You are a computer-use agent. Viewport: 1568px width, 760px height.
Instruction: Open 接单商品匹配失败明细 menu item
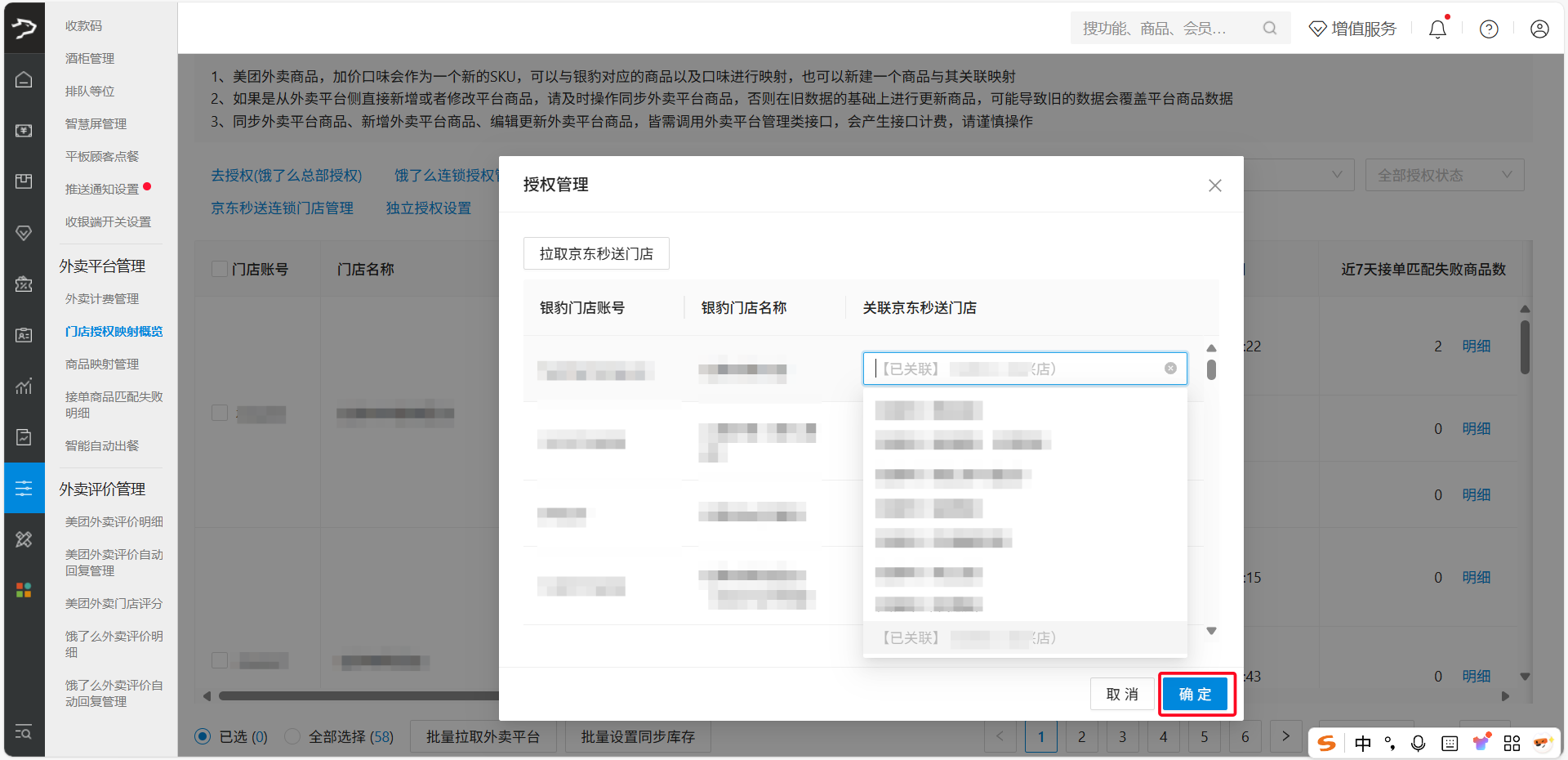(114, 405)
